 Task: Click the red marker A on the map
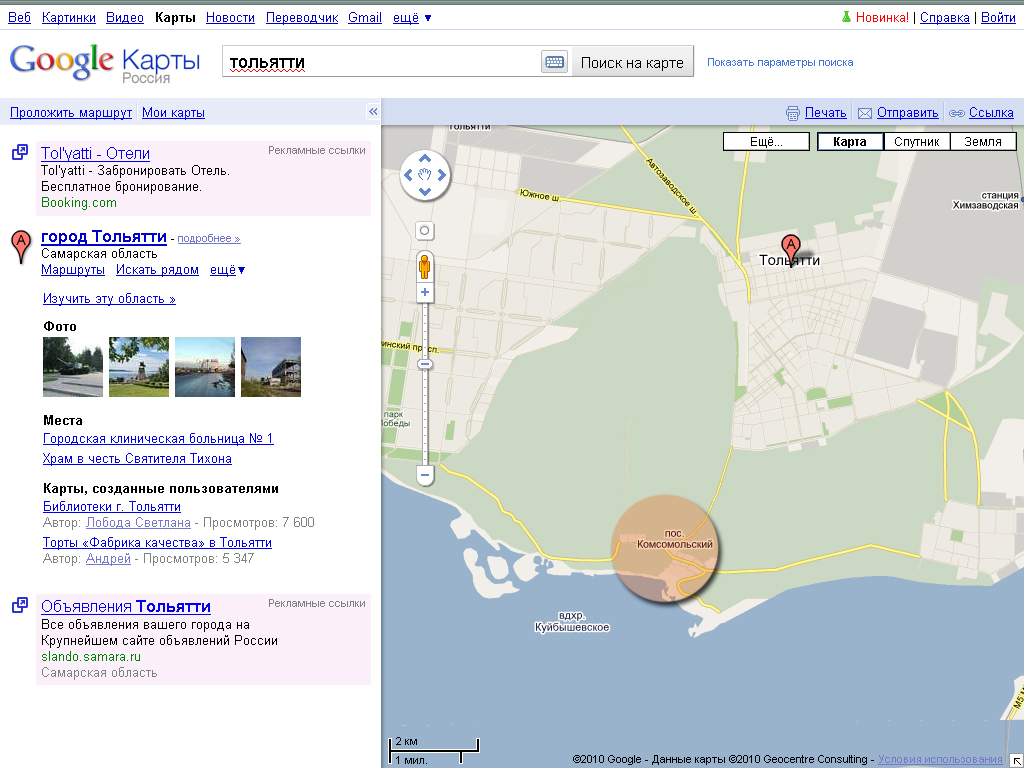tap(791, 251)
